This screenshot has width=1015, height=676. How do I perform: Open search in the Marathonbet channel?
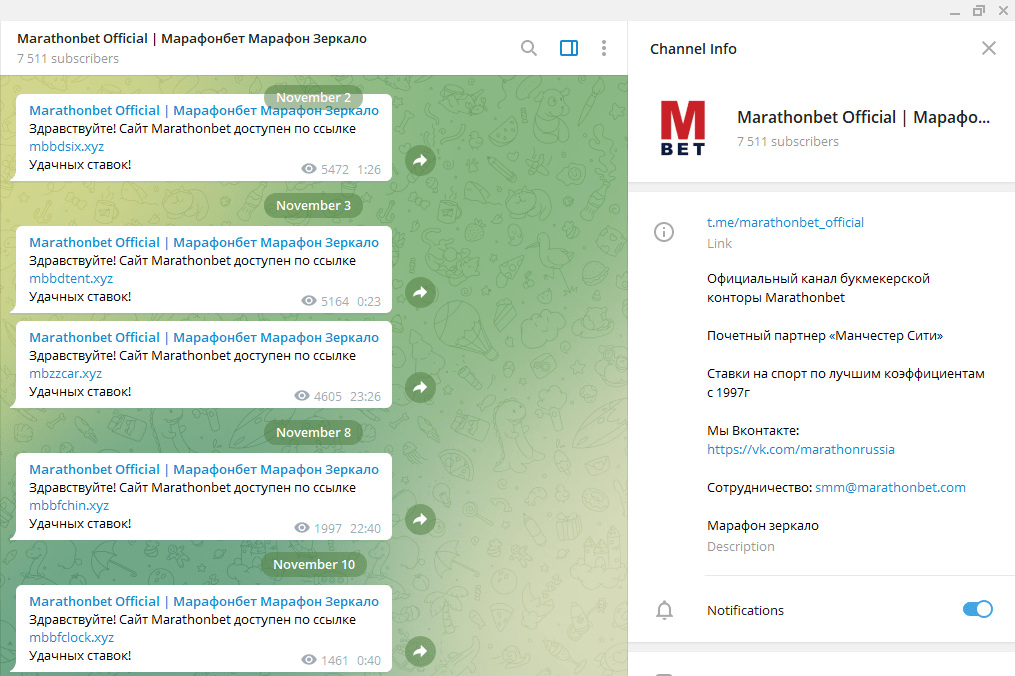tap(529, 48)
